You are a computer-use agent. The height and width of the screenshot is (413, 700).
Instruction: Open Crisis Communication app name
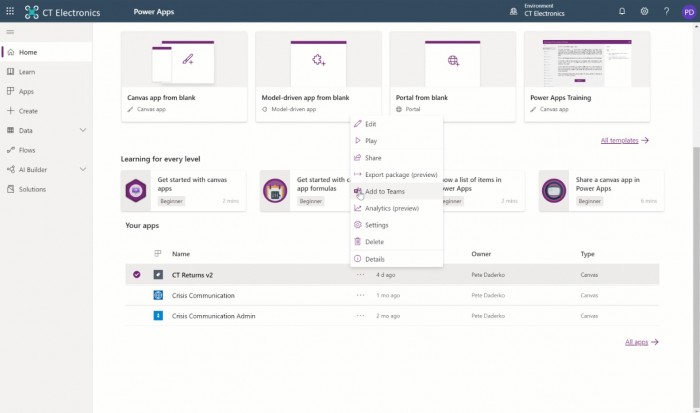203,296
